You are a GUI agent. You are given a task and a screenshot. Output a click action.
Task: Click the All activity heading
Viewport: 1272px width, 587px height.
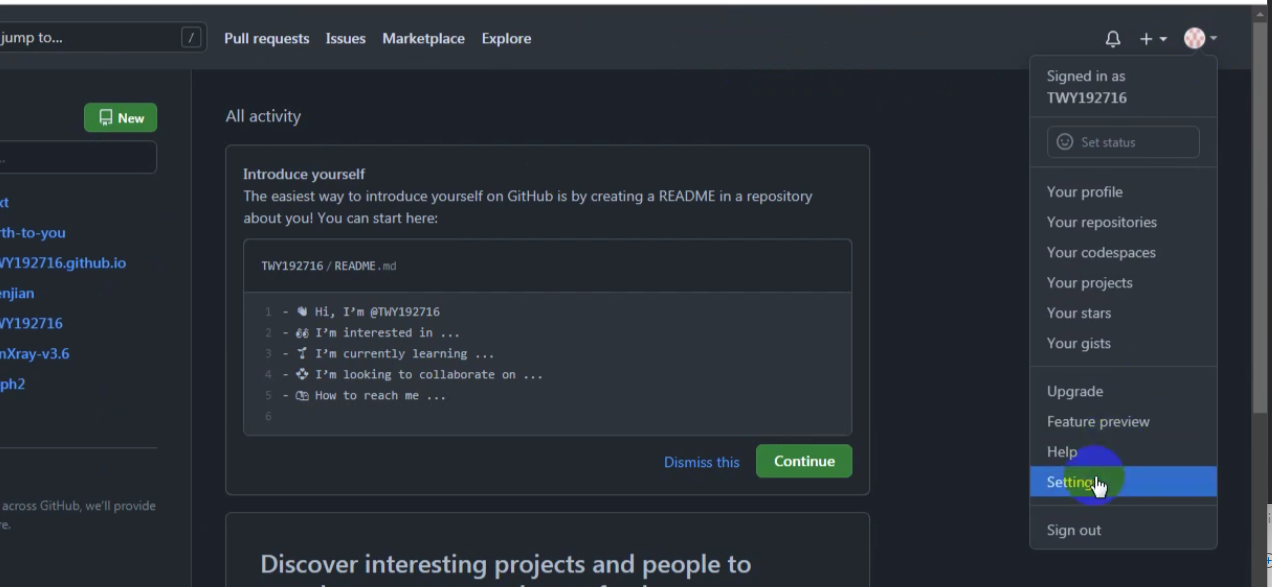[263, 116]
